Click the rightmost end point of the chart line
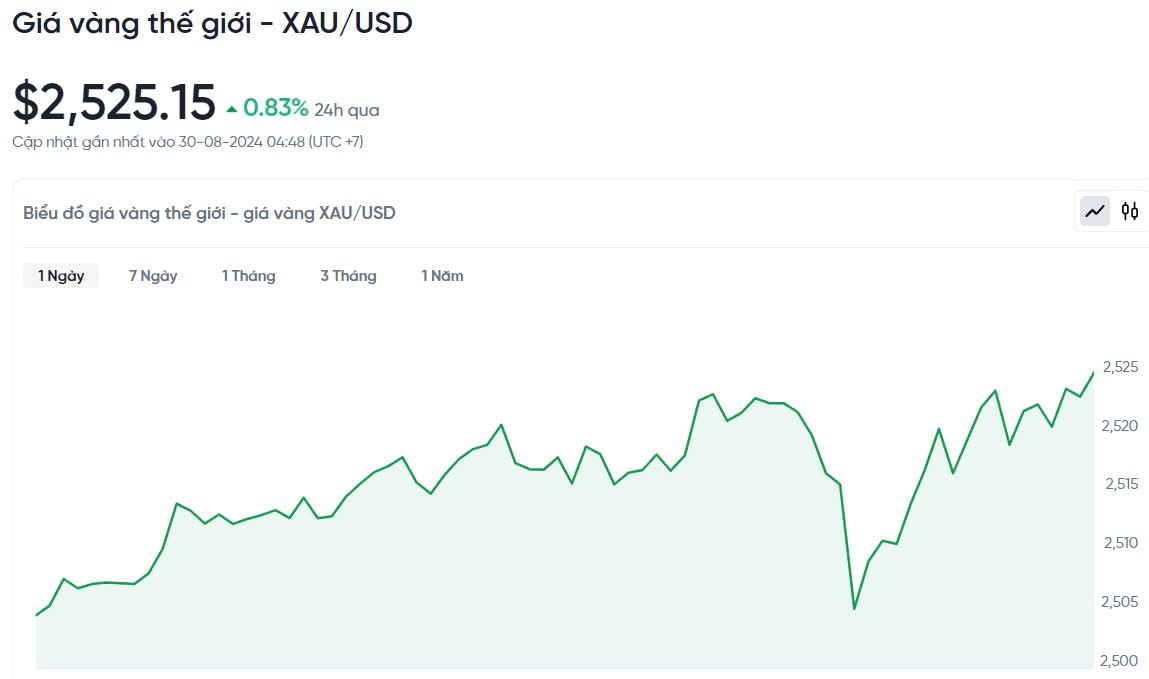This screenshot has width=1149, height=679. click(1093, 373)
